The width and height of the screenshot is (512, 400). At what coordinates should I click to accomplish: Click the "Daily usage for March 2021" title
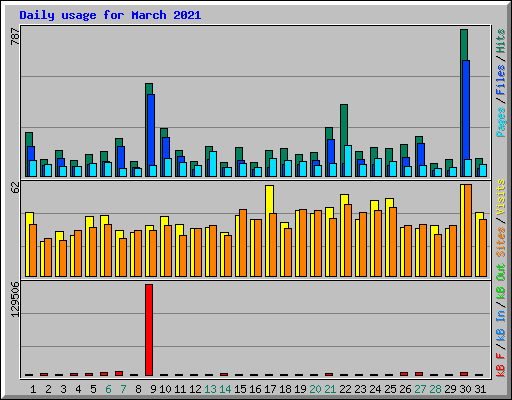click(x=110, y=15)
